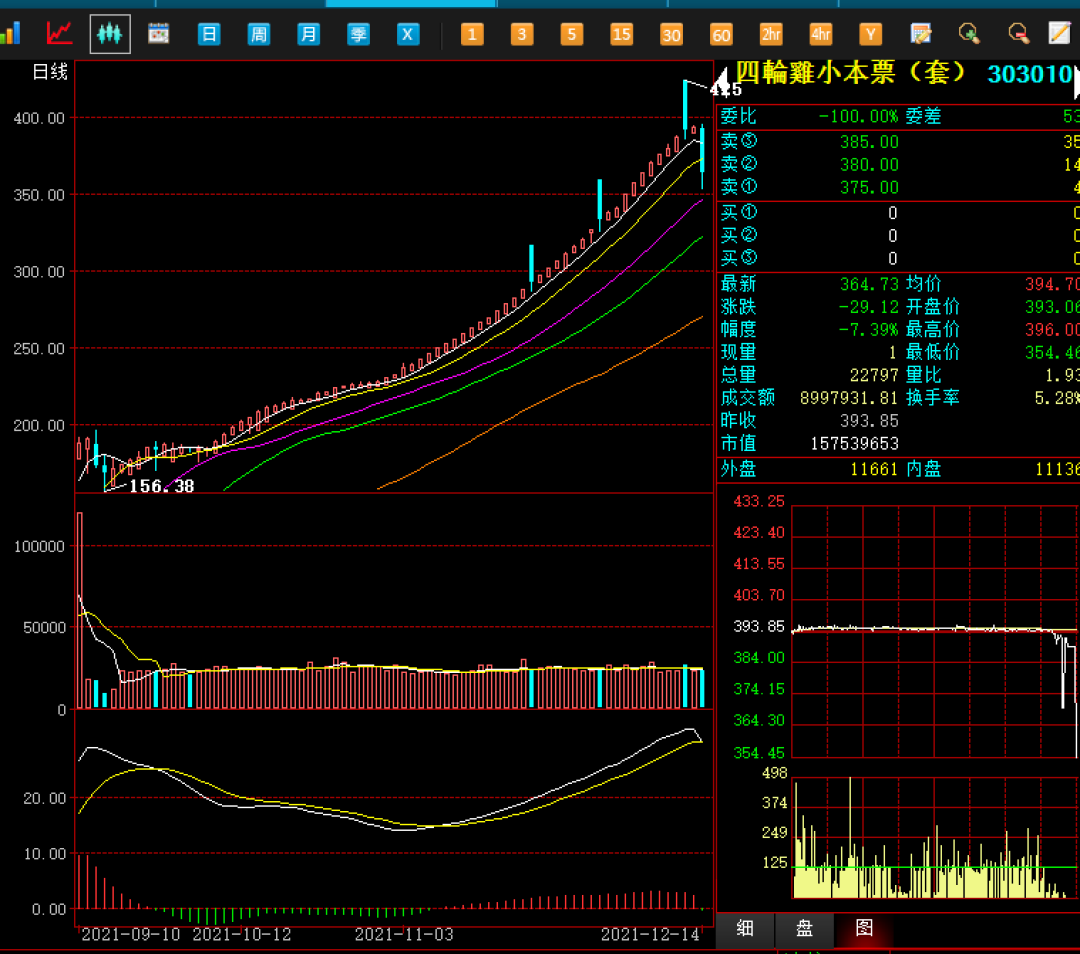Click the 委比 value -100.00%
The image size is (1080, 954).
pyautogui.click(x=858, y=116)
